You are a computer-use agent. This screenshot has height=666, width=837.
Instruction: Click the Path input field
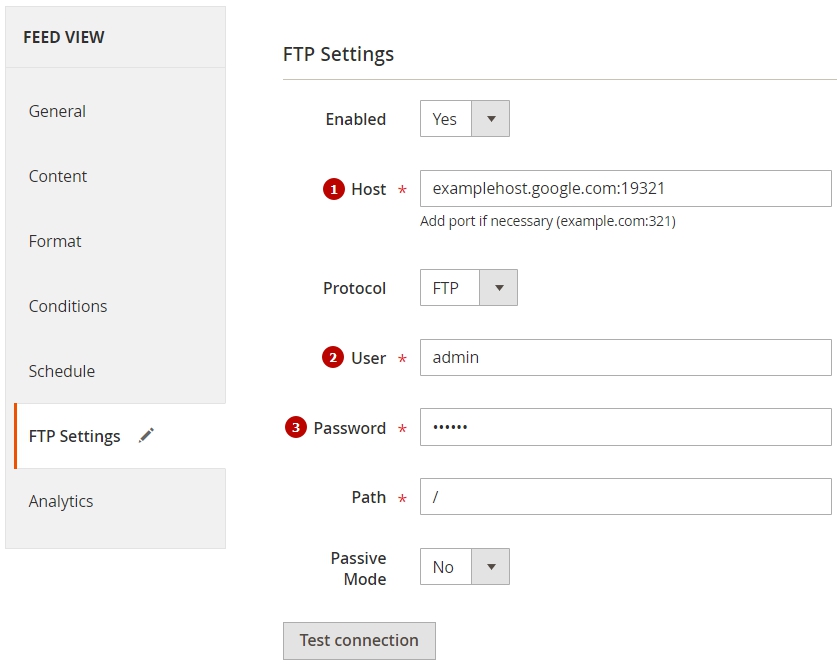tap(626, 497)
